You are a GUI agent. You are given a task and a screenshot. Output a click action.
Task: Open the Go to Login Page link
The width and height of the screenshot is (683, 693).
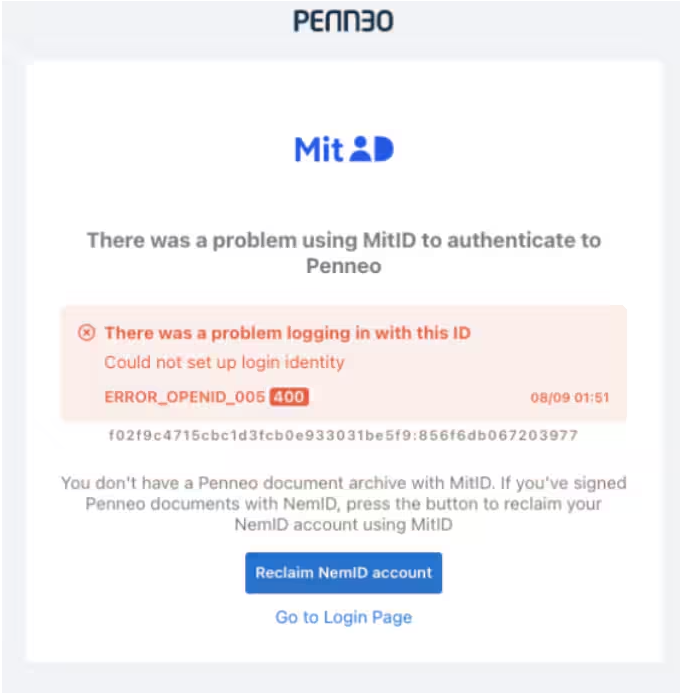[343, 617]
